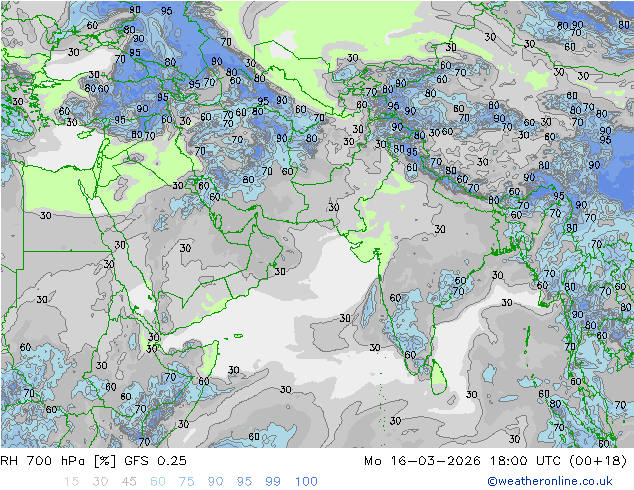Select legend value 99
Screen dimensions: 634x490
273,481
